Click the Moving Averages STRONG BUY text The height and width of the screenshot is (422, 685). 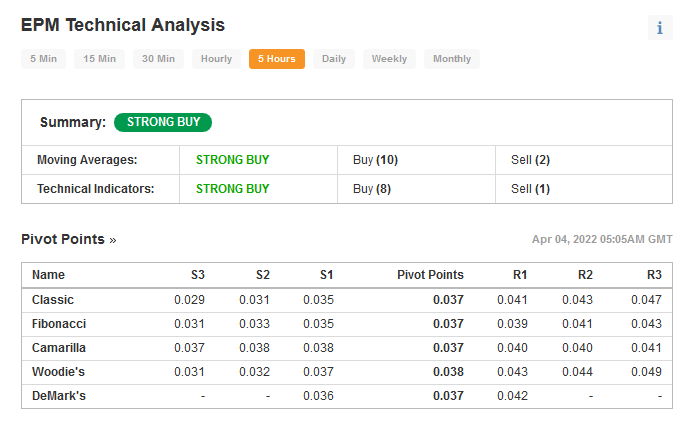point(232,160)
